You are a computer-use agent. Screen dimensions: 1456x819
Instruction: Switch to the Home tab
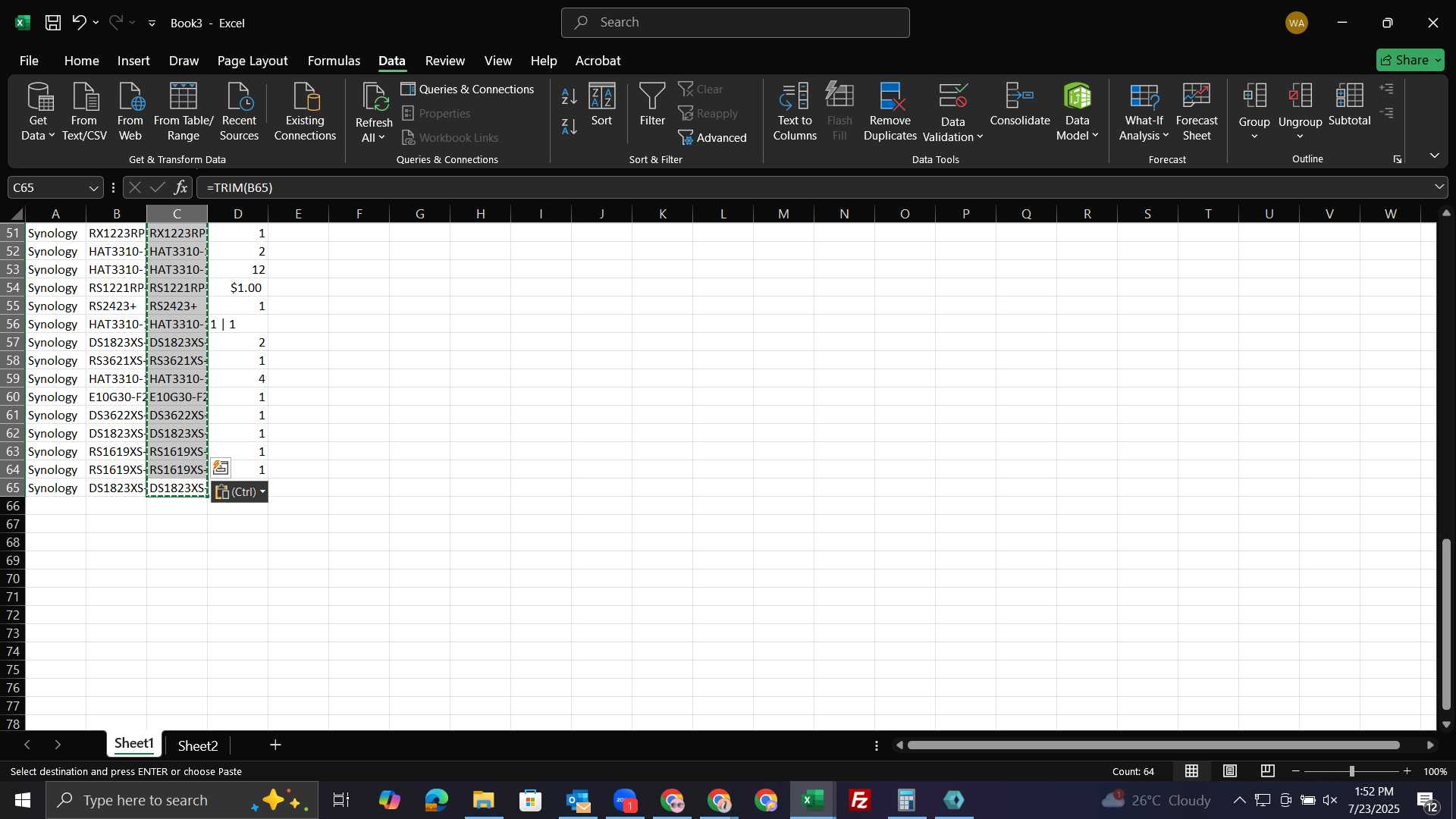coord(81,61)
